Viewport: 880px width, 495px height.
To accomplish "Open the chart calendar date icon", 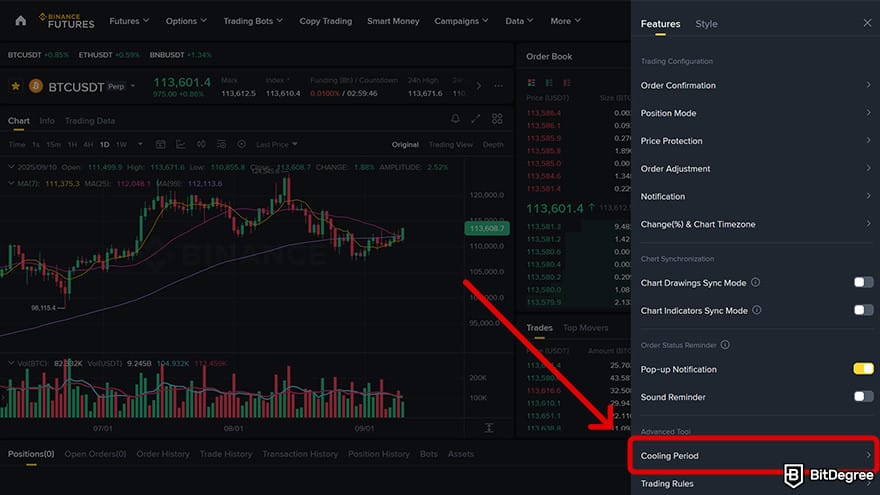I will pos(161,144).
